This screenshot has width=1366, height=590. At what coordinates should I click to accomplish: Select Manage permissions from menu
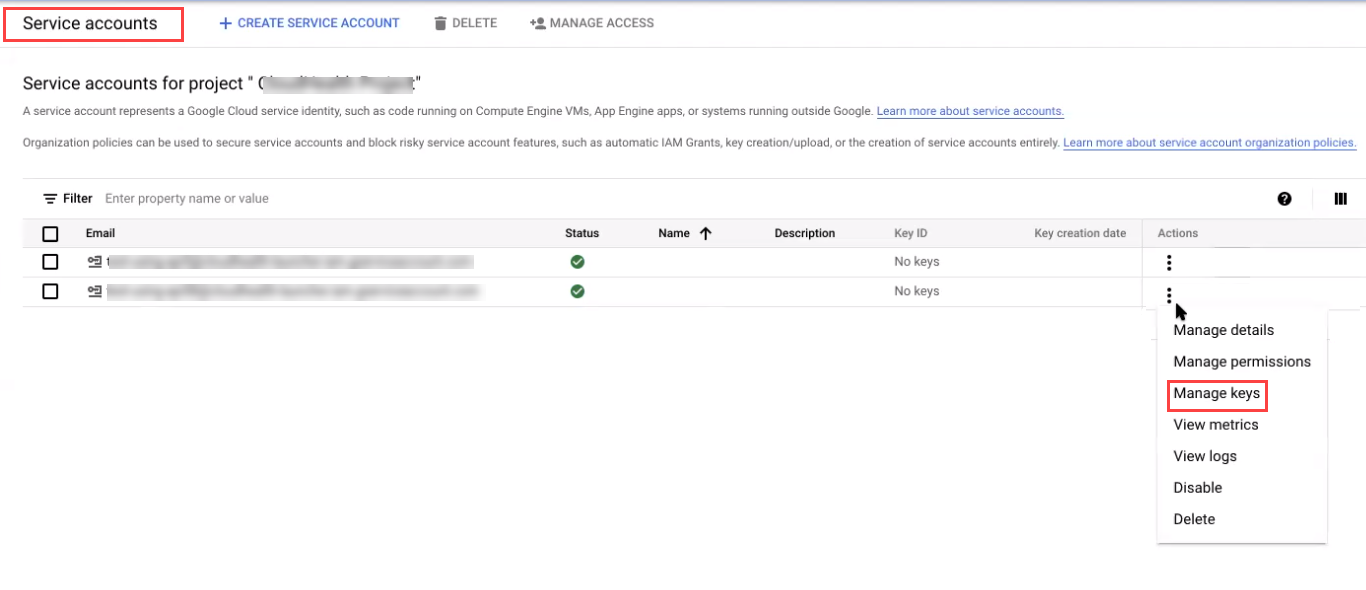pos(1242,362)
